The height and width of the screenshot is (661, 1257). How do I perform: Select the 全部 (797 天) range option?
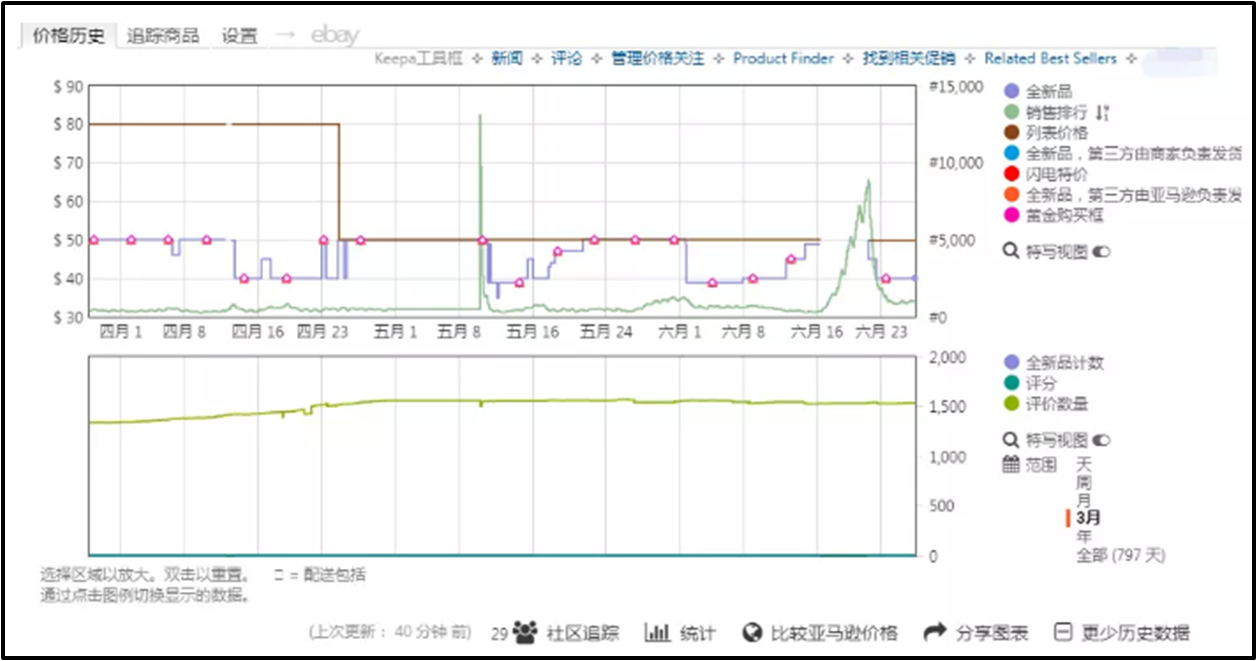(1120, 555)
